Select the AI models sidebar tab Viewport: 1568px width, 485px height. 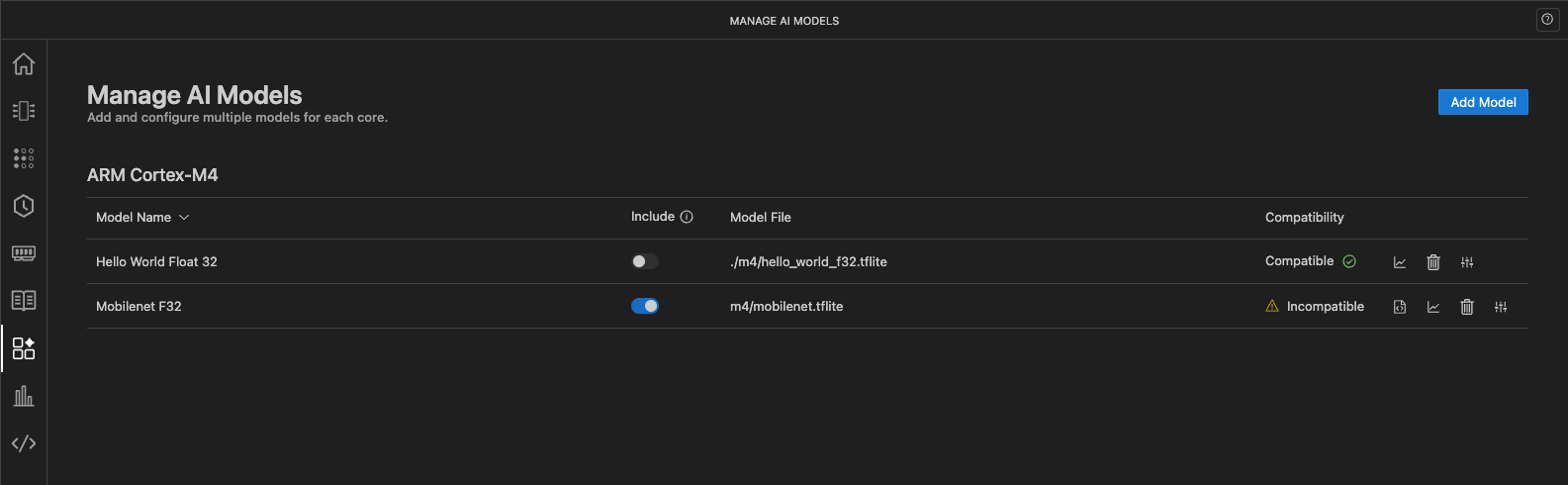pos(24,348)
